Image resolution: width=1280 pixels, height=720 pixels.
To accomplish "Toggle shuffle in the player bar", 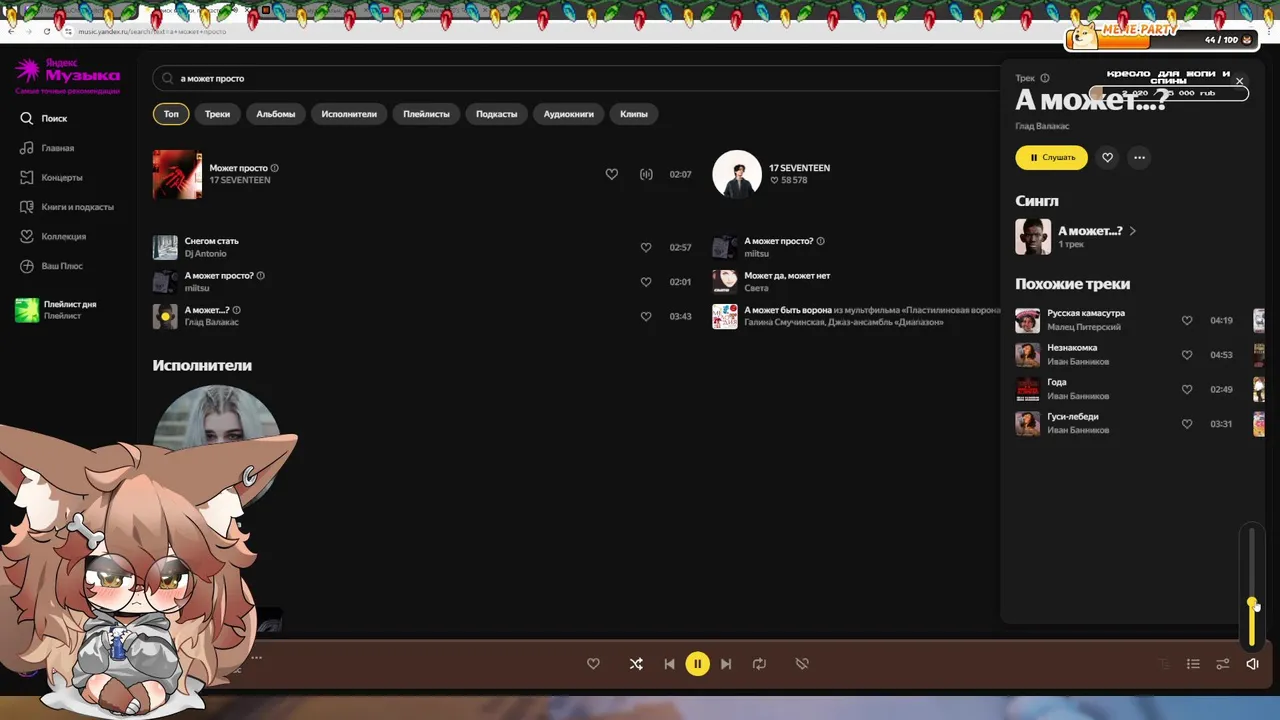I will pos(636,664).
